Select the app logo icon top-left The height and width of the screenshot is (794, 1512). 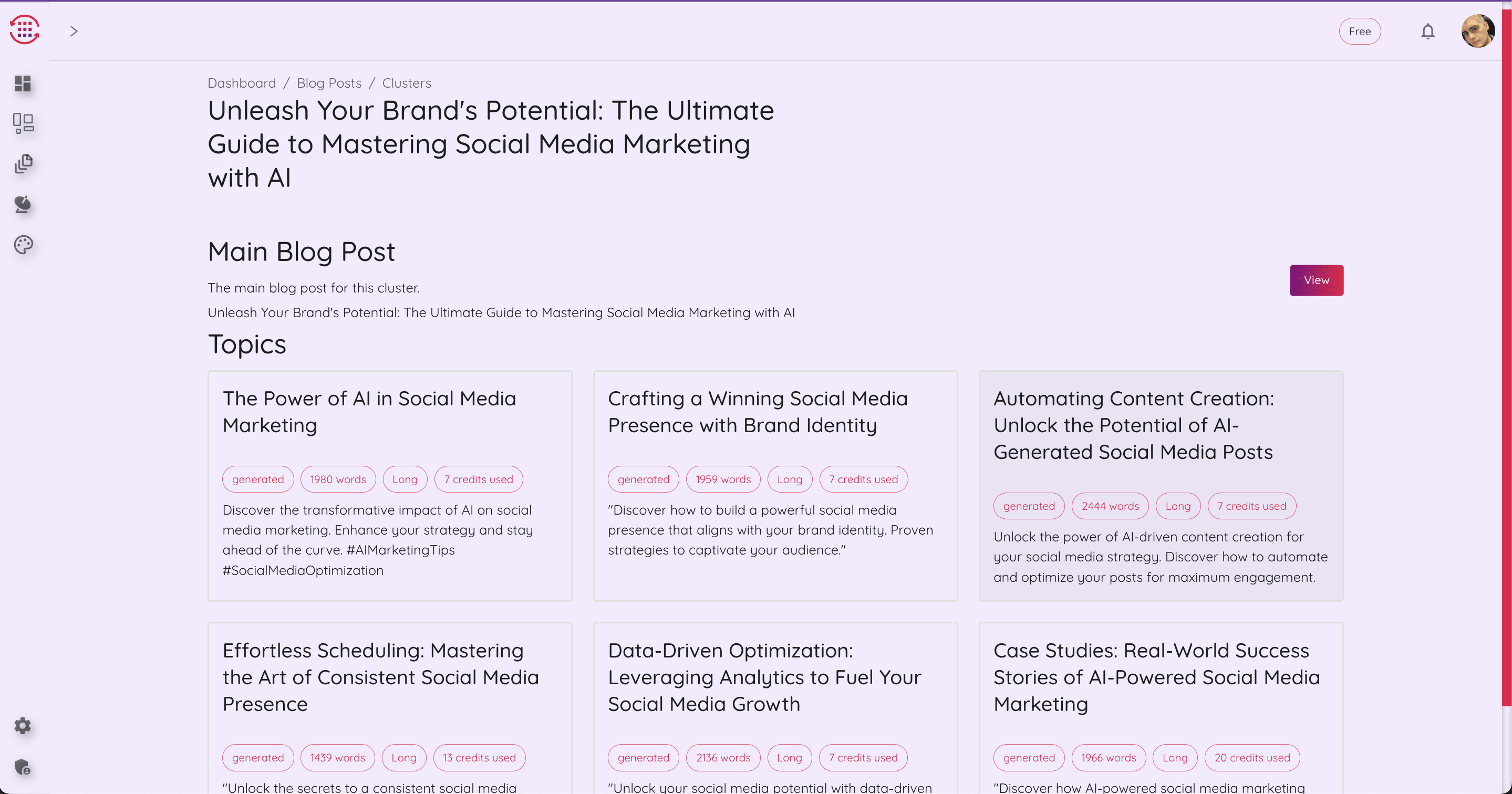pos(24,30)
